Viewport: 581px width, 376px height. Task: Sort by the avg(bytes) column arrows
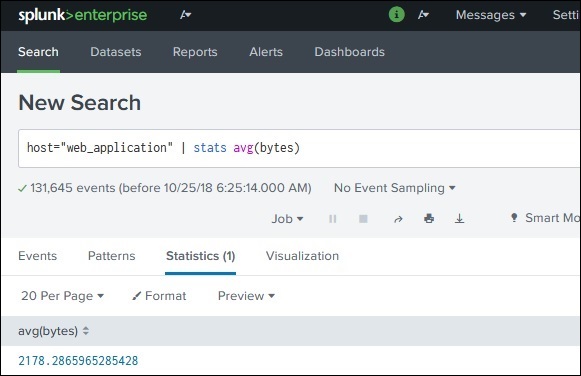[86, 331]
